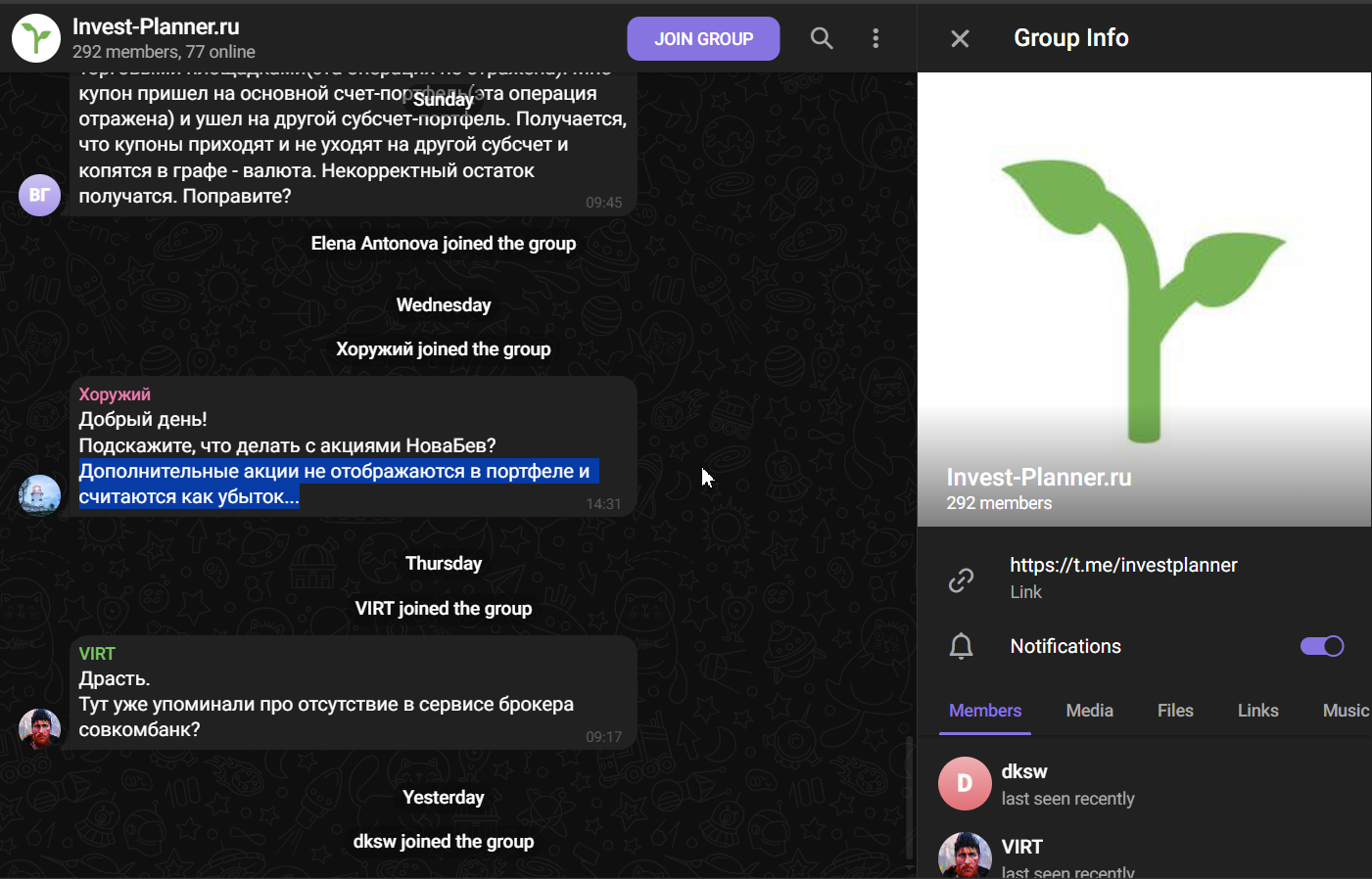Toggle the Notifications switch
The width and height of the screenshot is (1372, 879).
coord(1322,646)
